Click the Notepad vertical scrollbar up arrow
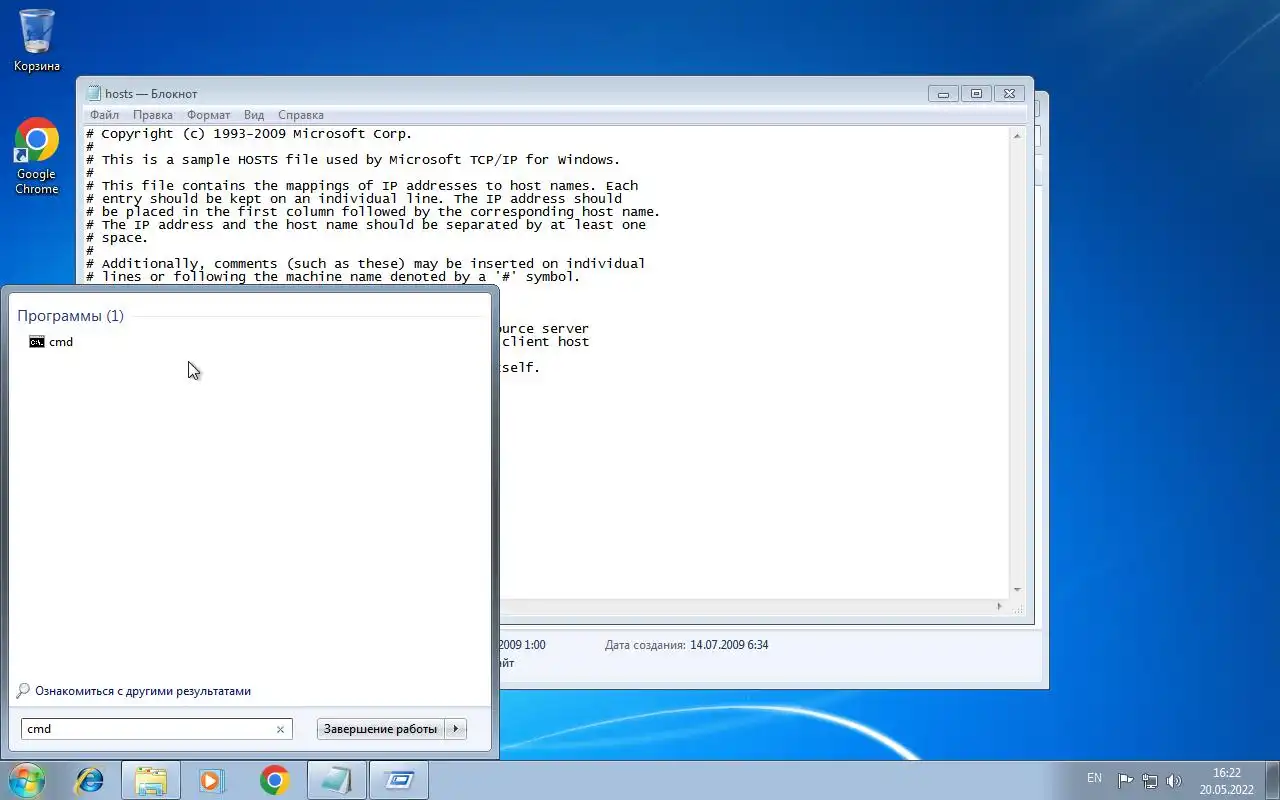 (1017, 134)
